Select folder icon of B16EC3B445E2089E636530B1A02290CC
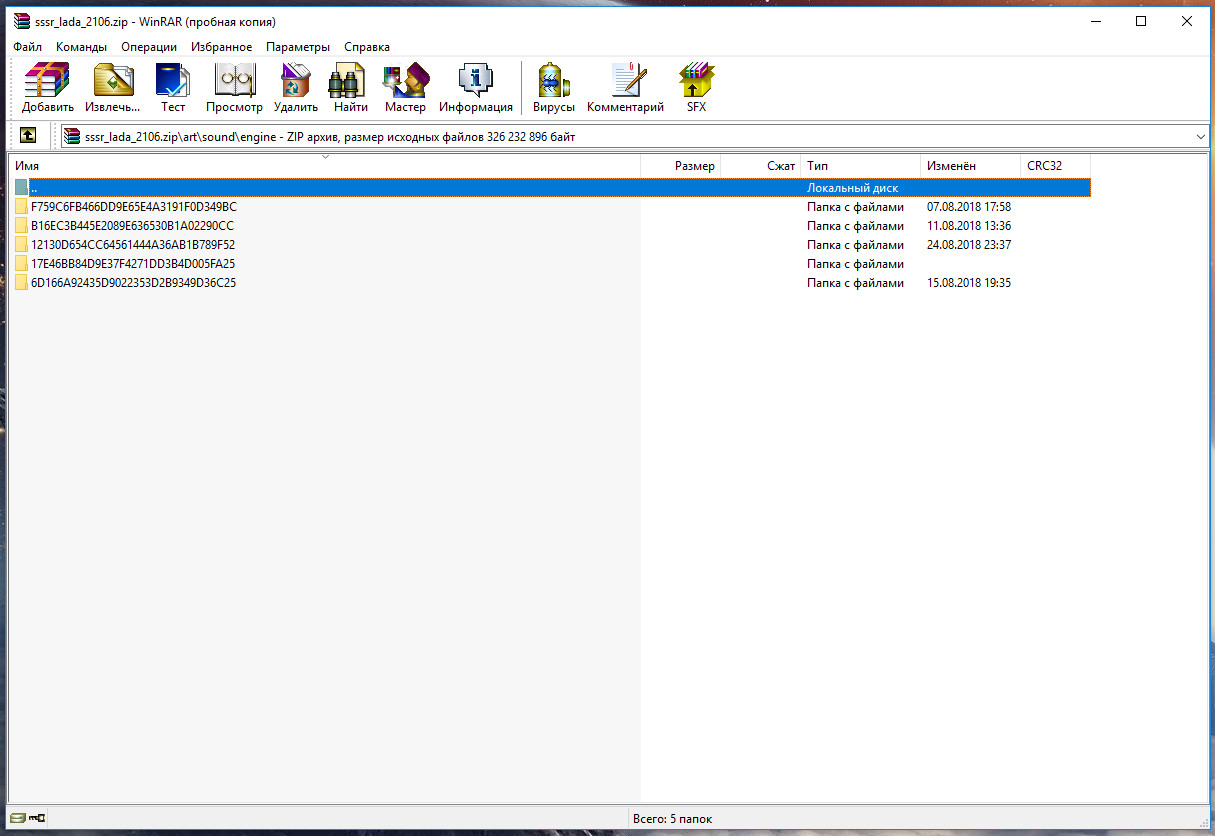This screenshot has width=1215, height=836. coord(21,226)
